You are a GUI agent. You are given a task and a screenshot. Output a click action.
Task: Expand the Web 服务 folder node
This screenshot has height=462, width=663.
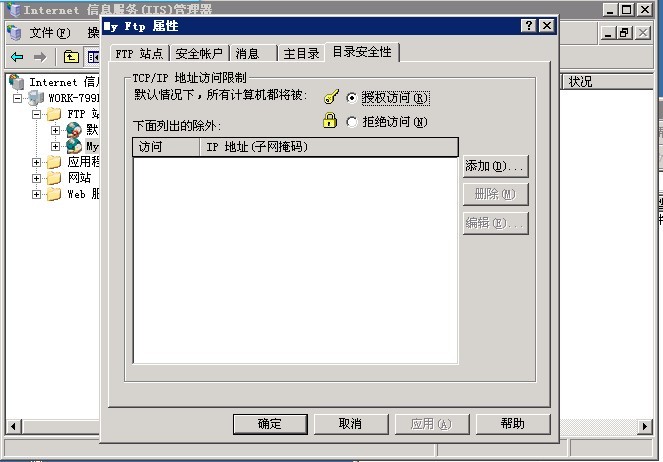click(37, 194)
